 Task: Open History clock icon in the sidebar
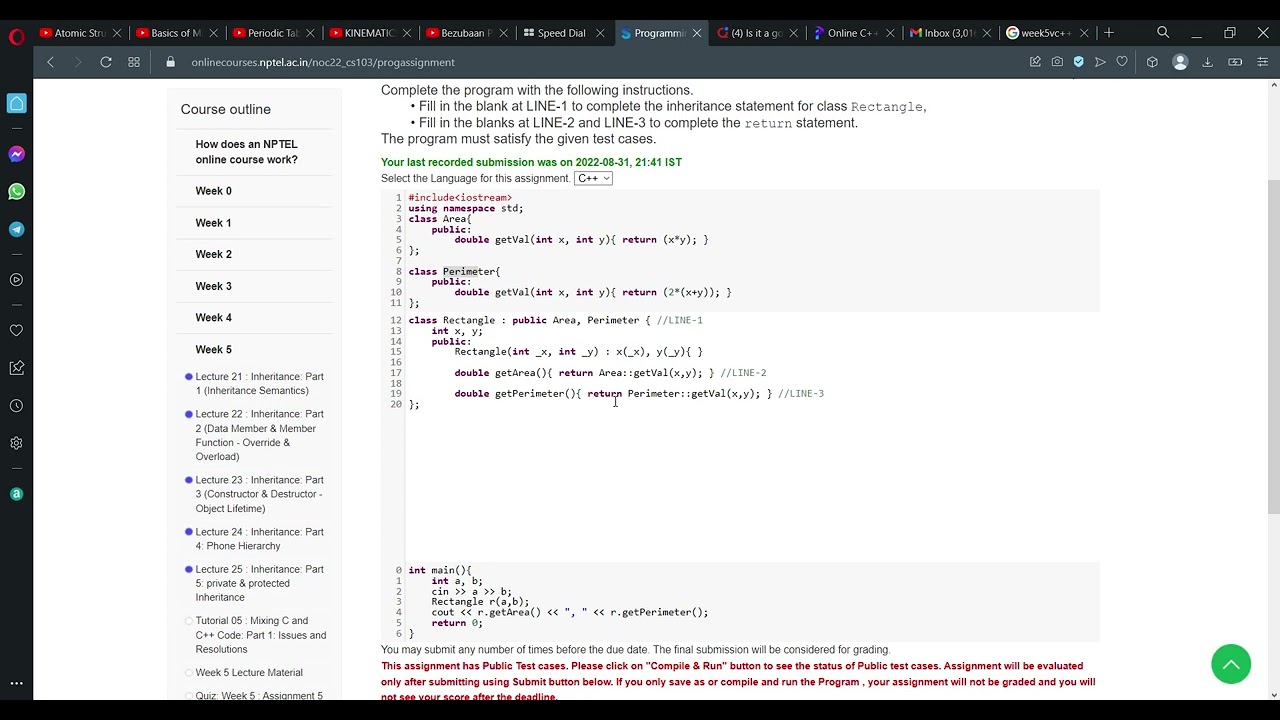coord(17,406)
